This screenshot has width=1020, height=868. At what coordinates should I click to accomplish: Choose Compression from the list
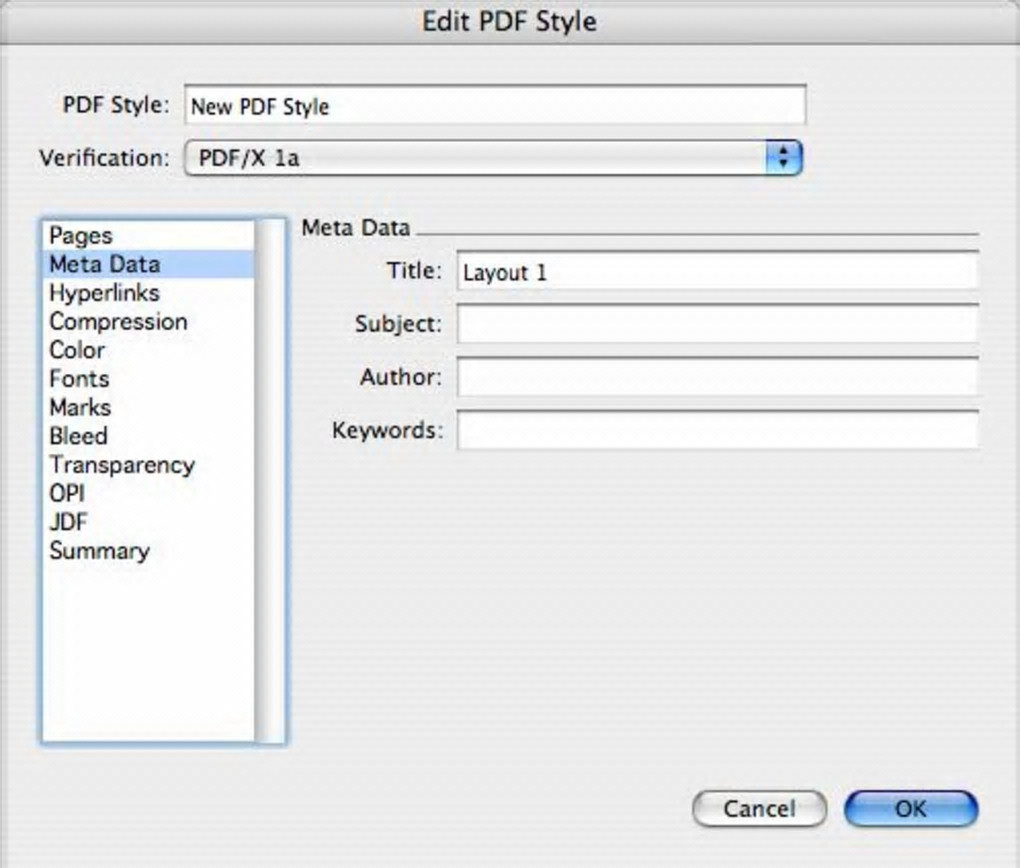click(x=118, y=322)
